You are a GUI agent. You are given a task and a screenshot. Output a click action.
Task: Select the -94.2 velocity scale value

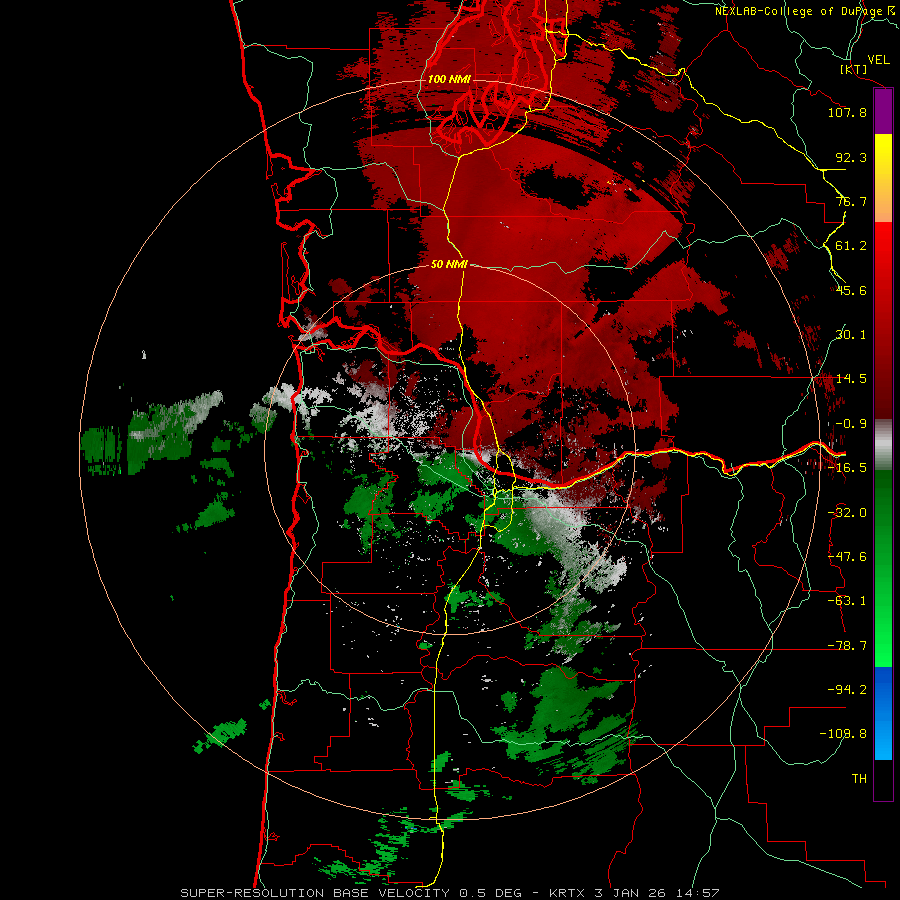click(x=847, y=690)
